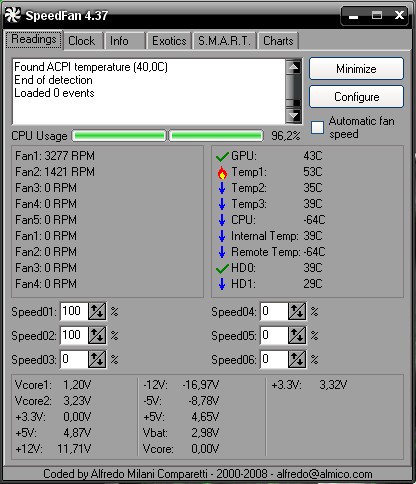Click the first CPU Usage progress bar

[119, 136]
